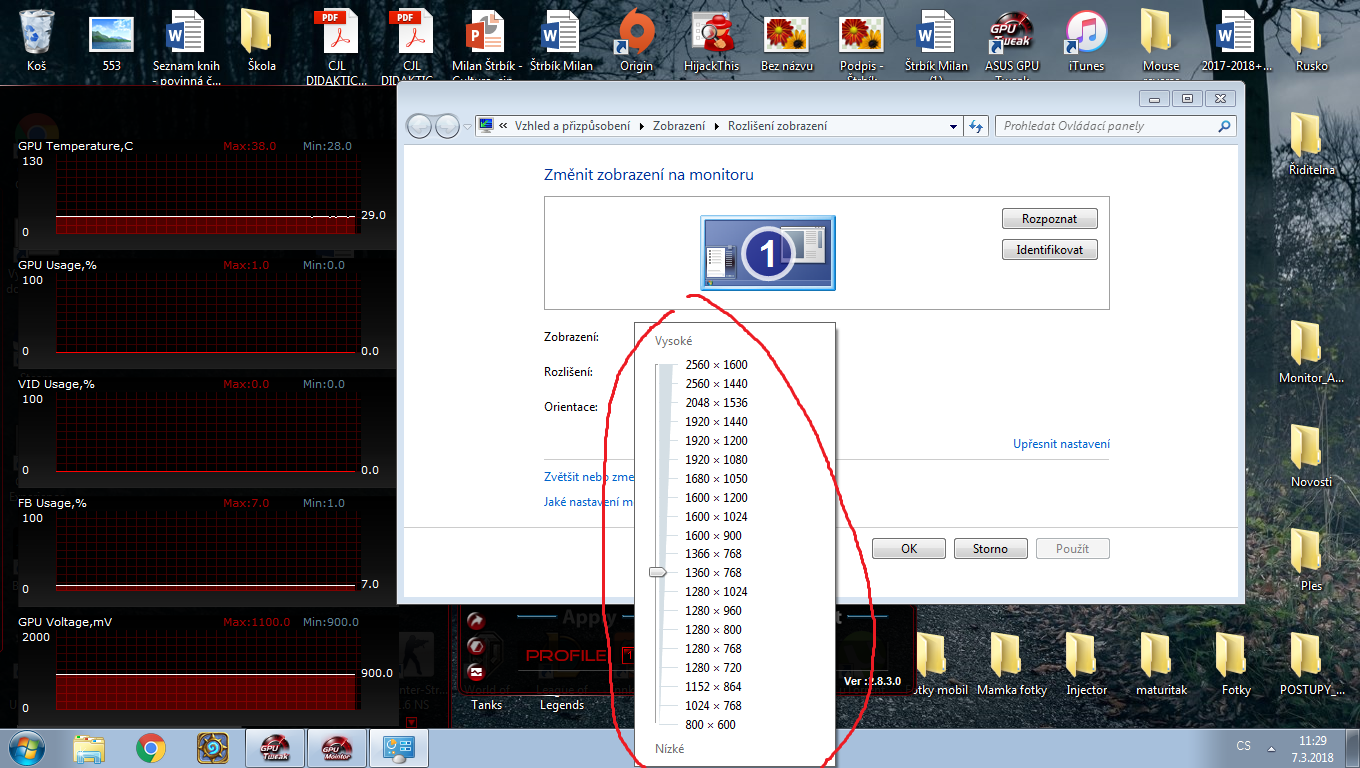This screenshot has width=1360, height=768.
Task: Open the Mamka fotky folder
Action: [x=1011, y=664]
